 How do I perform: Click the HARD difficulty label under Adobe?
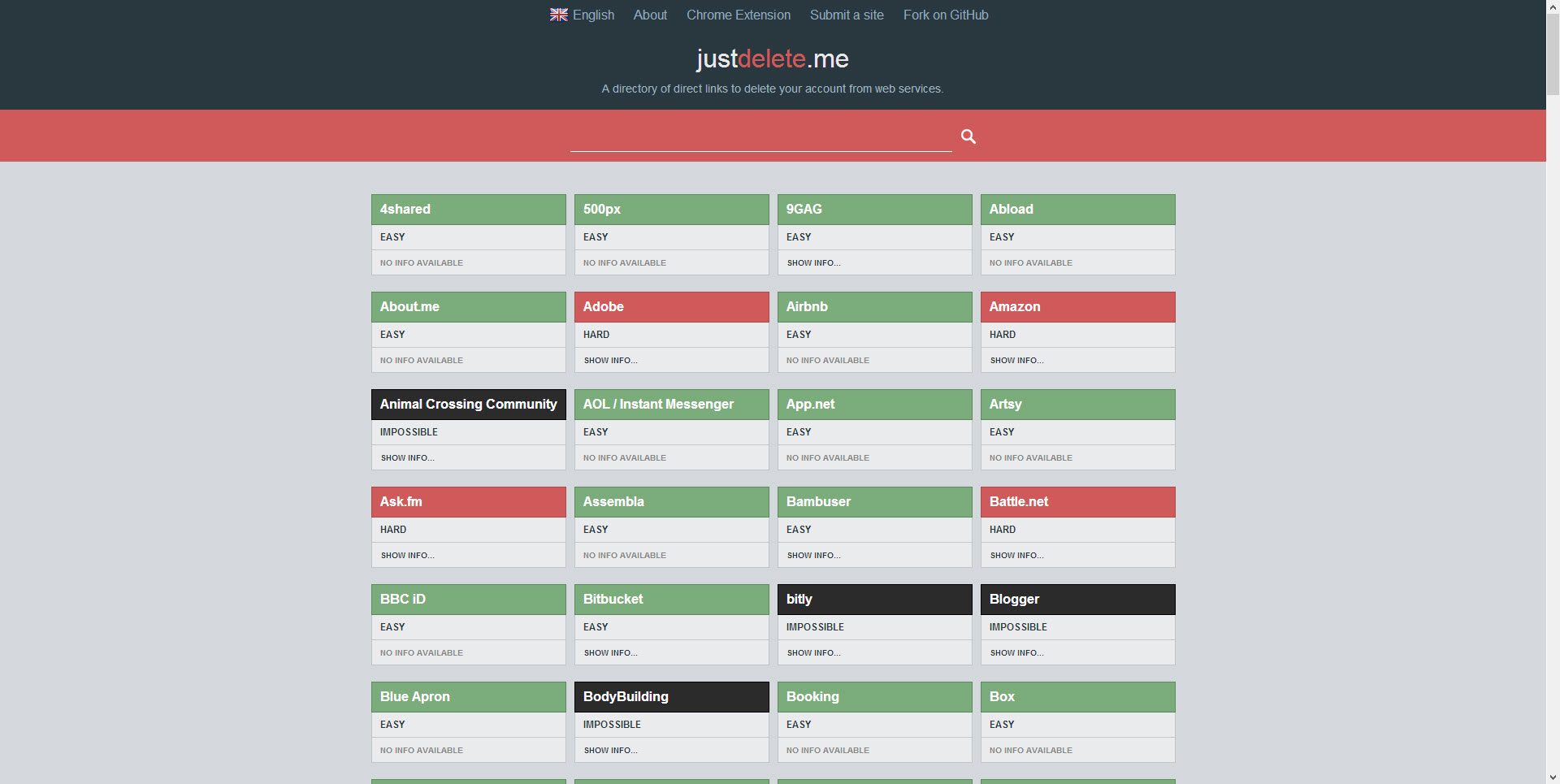(596, 335)
